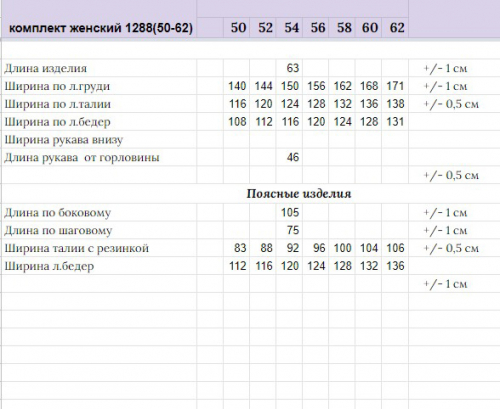Select '+/- 0,5 см' in Ширина по л.талии row
The height and width of the screenshot is (409, 500).
point(451,104)
